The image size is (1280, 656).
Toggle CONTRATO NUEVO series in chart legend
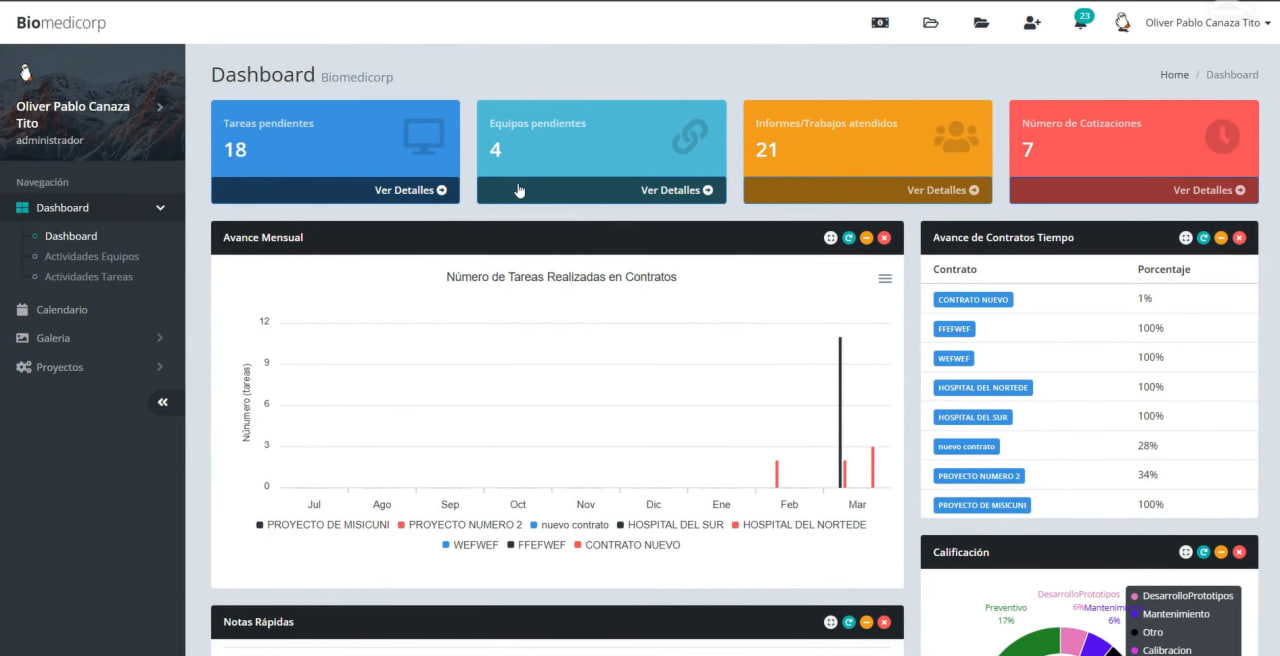632,545
